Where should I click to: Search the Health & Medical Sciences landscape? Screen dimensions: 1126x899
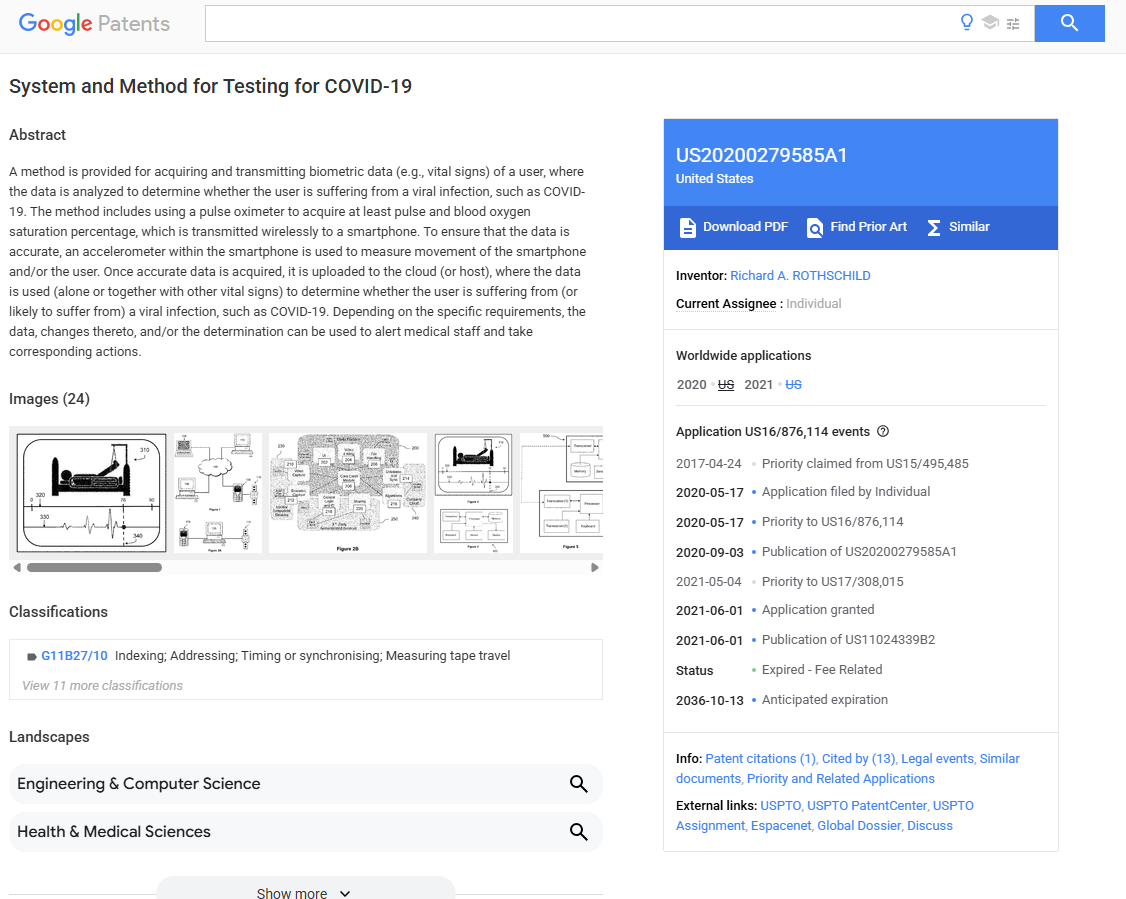coord(578,832)
